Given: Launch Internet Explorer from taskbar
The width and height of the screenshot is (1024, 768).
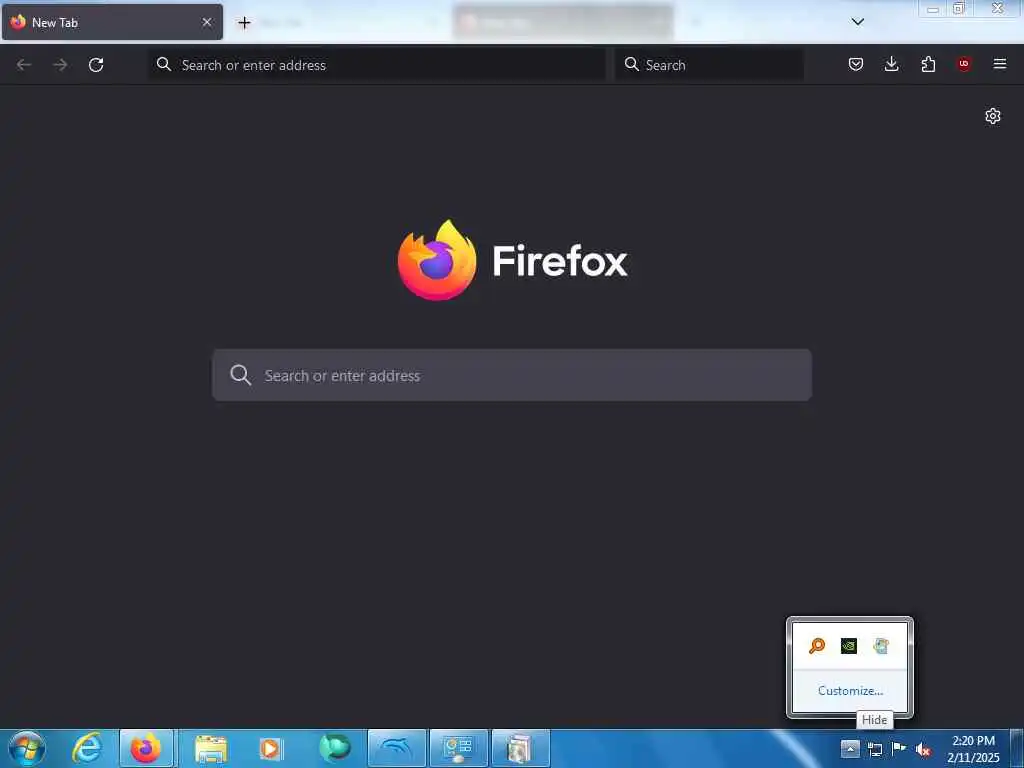Looking at the screenshot, I should point(87,748).
